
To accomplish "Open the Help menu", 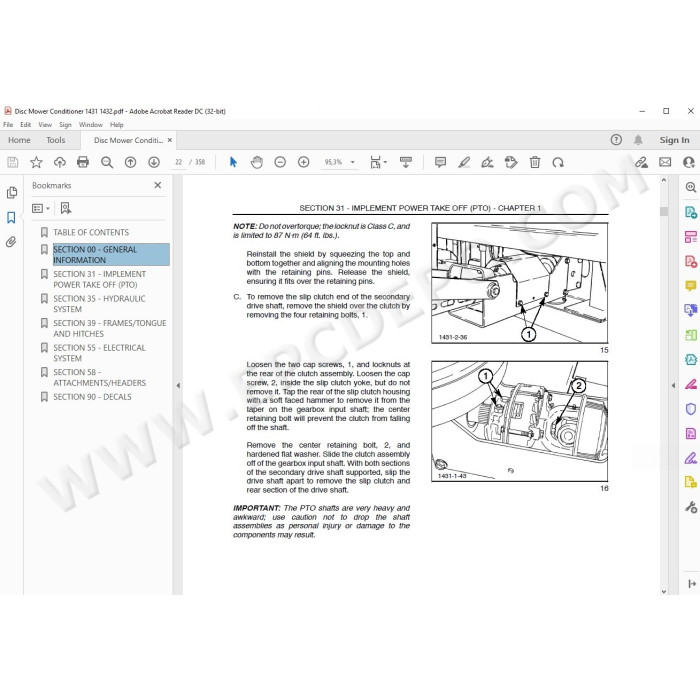I will (x=117, y=125).
